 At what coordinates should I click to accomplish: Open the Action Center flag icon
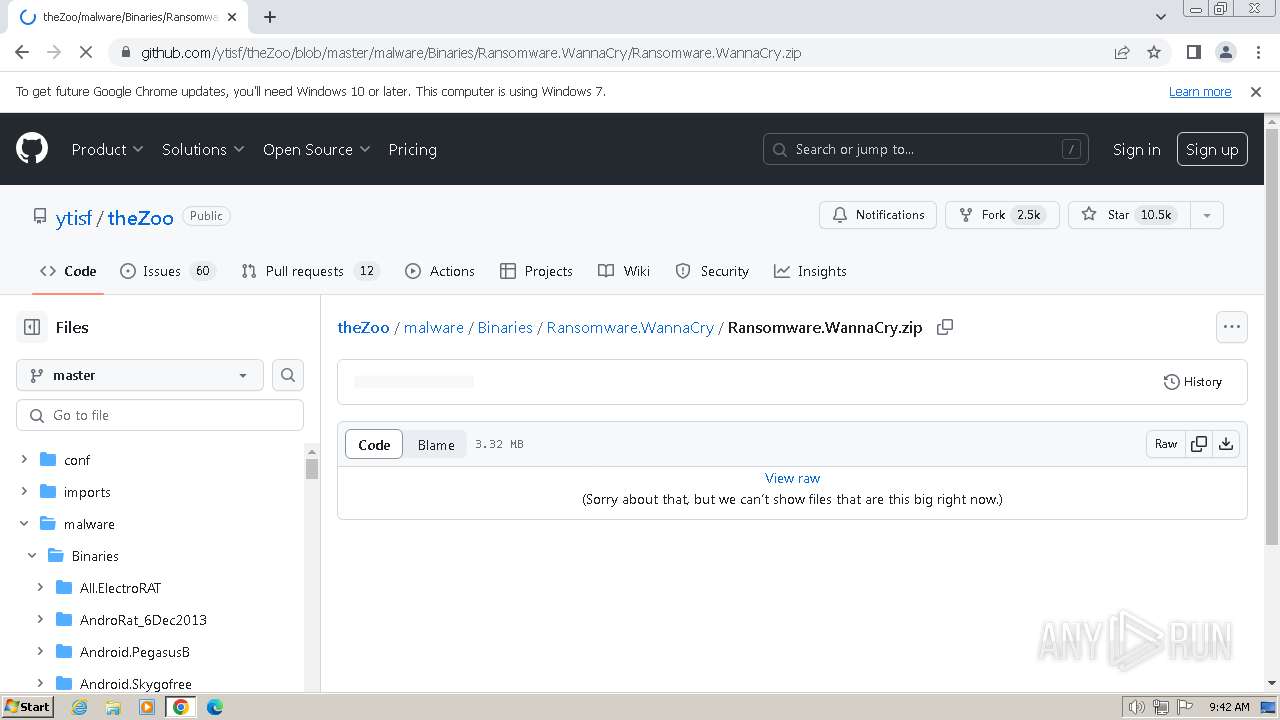coord(1184,707)
